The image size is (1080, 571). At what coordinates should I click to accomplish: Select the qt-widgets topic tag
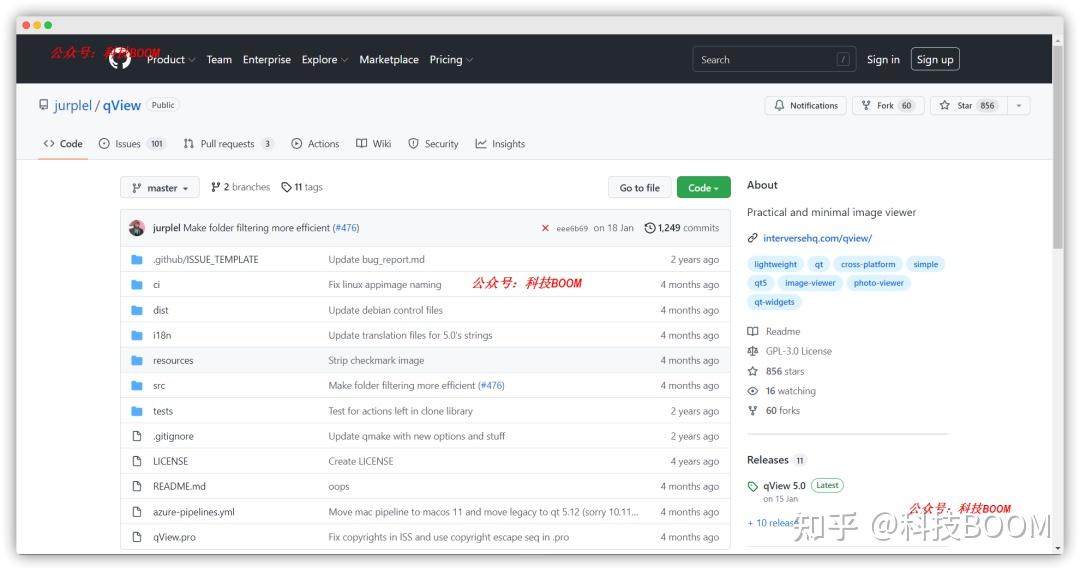pos(774,302)
